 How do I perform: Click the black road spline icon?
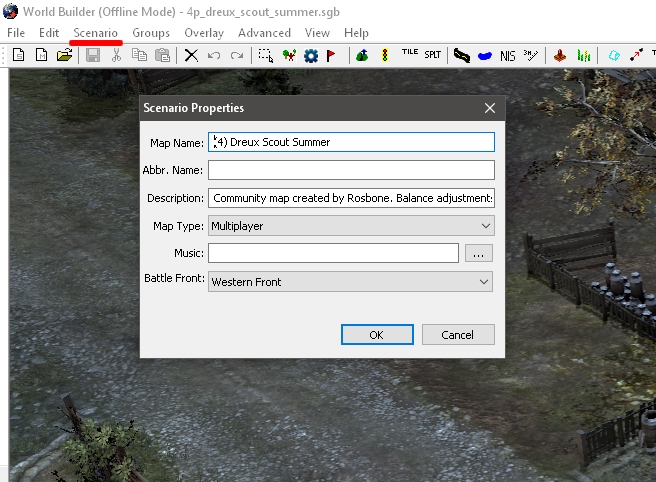click(462, 55)
